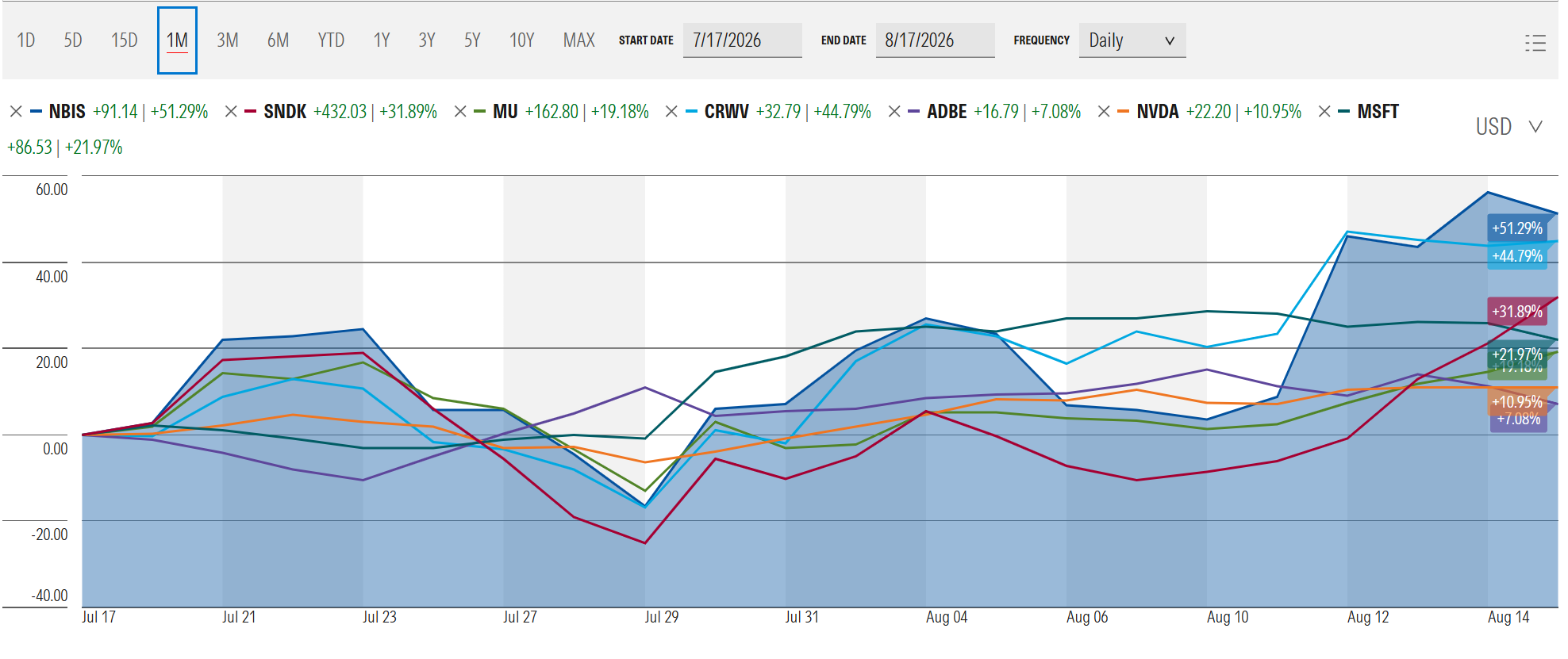The width and height of the screenshot is (1568, 659).
Task: Switch chart to MAX range
Action: click(579, 40)
